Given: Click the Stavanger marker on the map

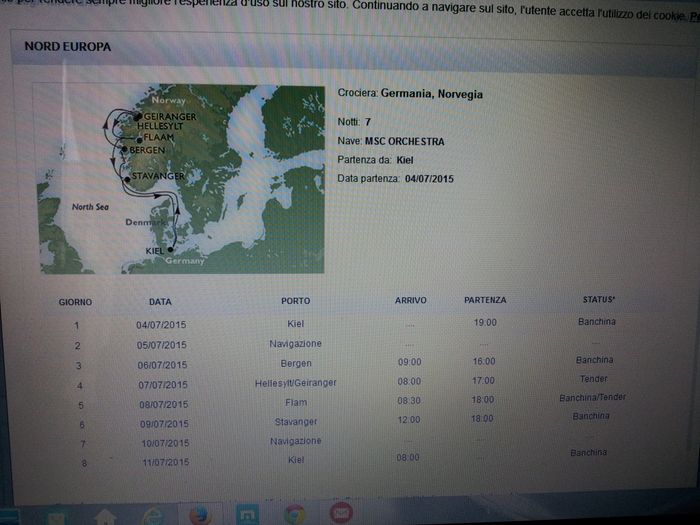Looking at the screenshot, I should pyautogui.click(x=129, y=178).
